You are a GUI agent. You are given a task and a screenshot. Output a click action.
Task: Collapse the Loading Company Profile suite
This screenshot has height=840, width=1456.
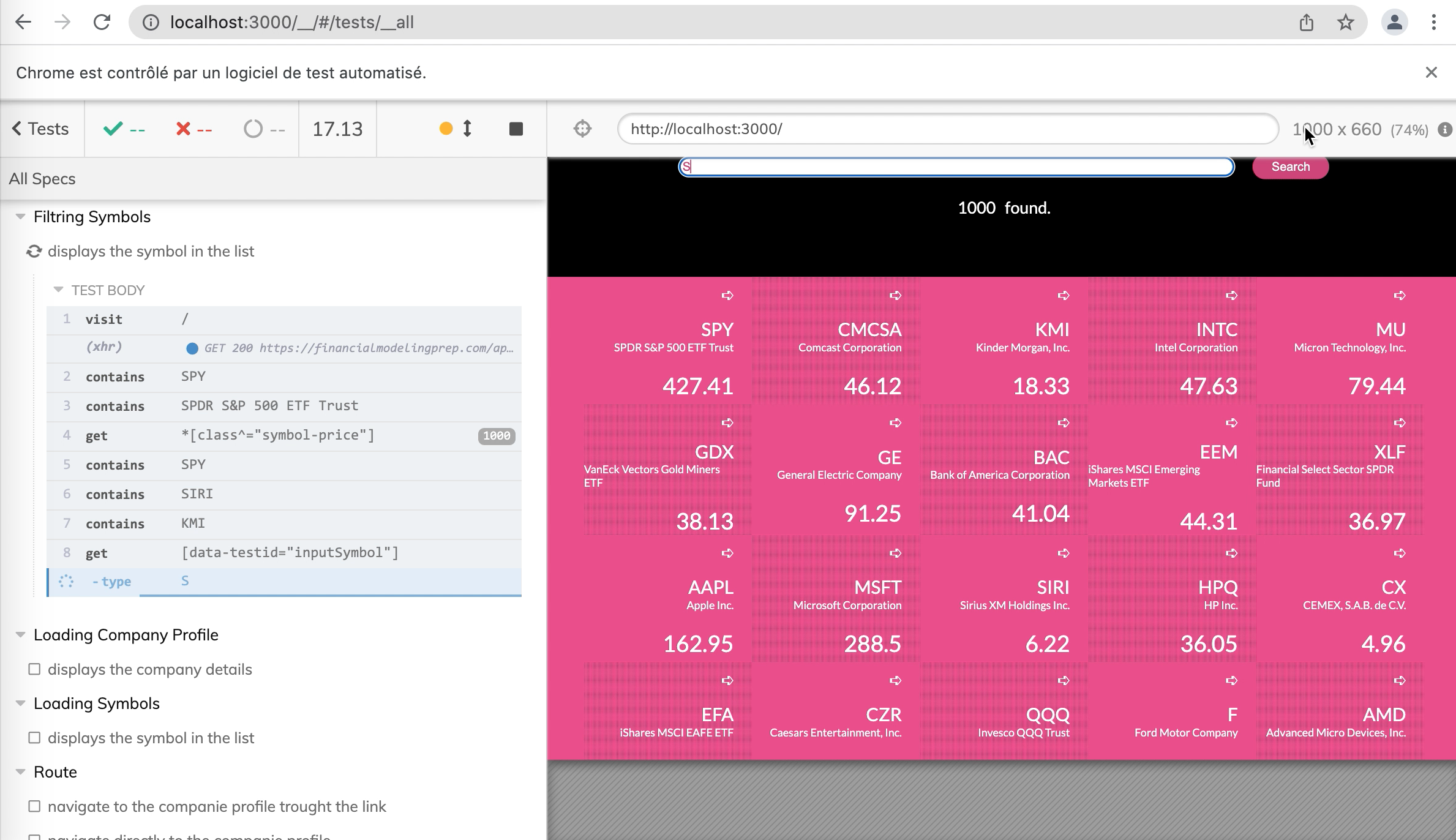tap(21, 635)
